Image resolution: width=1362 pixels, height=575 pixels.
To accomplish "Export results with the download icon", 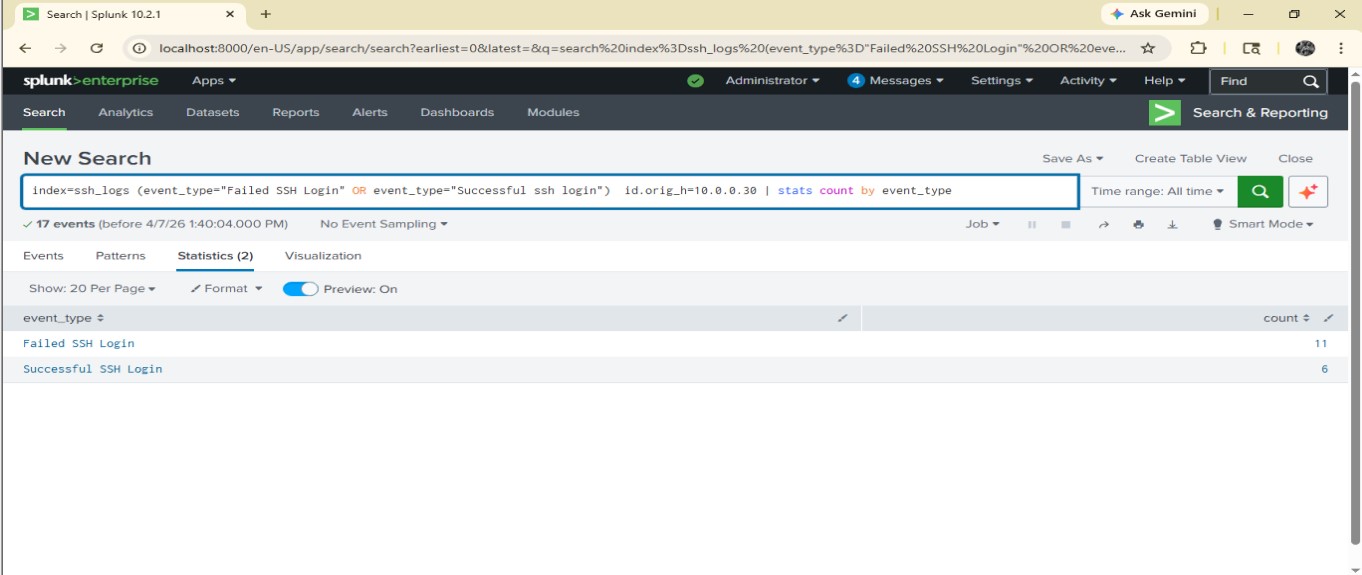I will 1172,225.
